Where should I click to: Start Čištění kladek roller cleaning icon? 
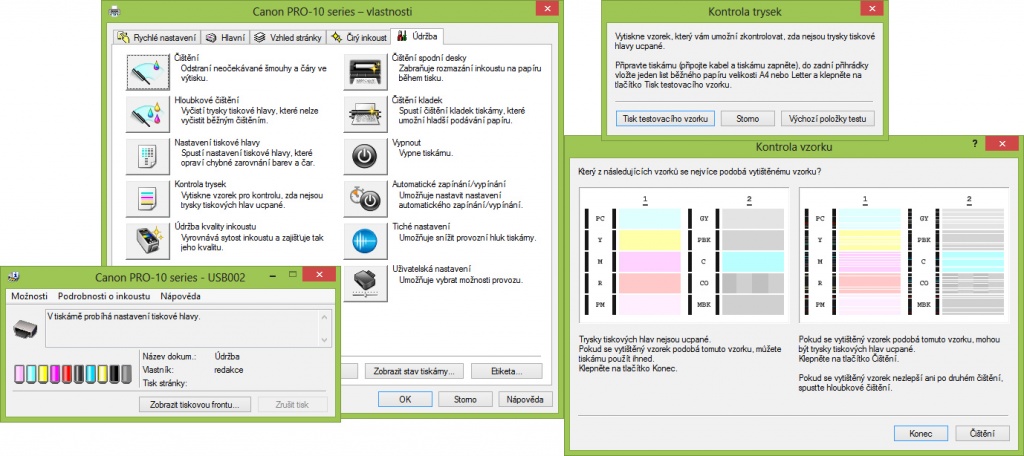point(365,114)
